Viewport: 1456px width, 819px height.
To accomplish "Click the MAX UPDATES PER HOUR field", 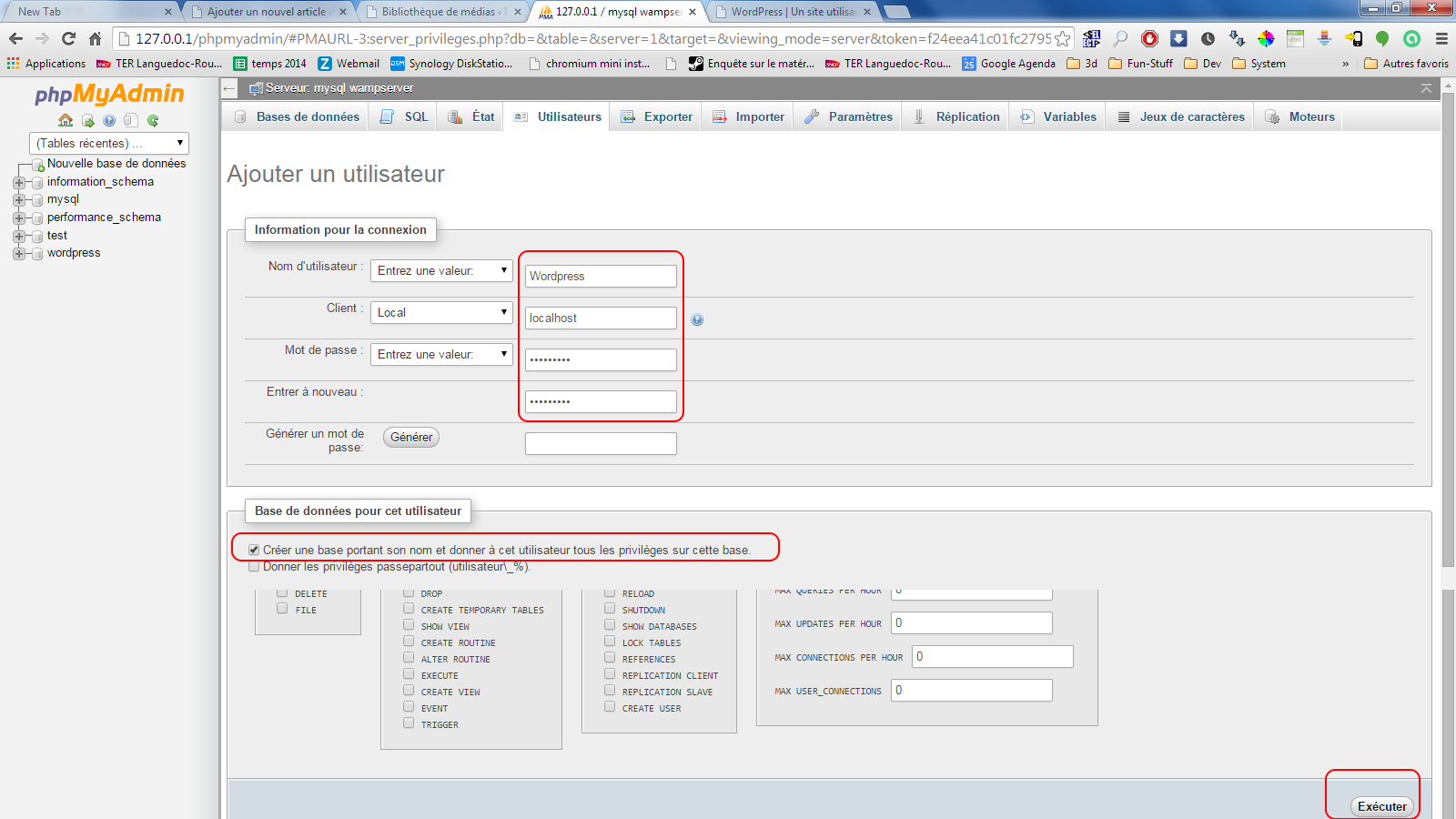I will (x=972, y=622).
